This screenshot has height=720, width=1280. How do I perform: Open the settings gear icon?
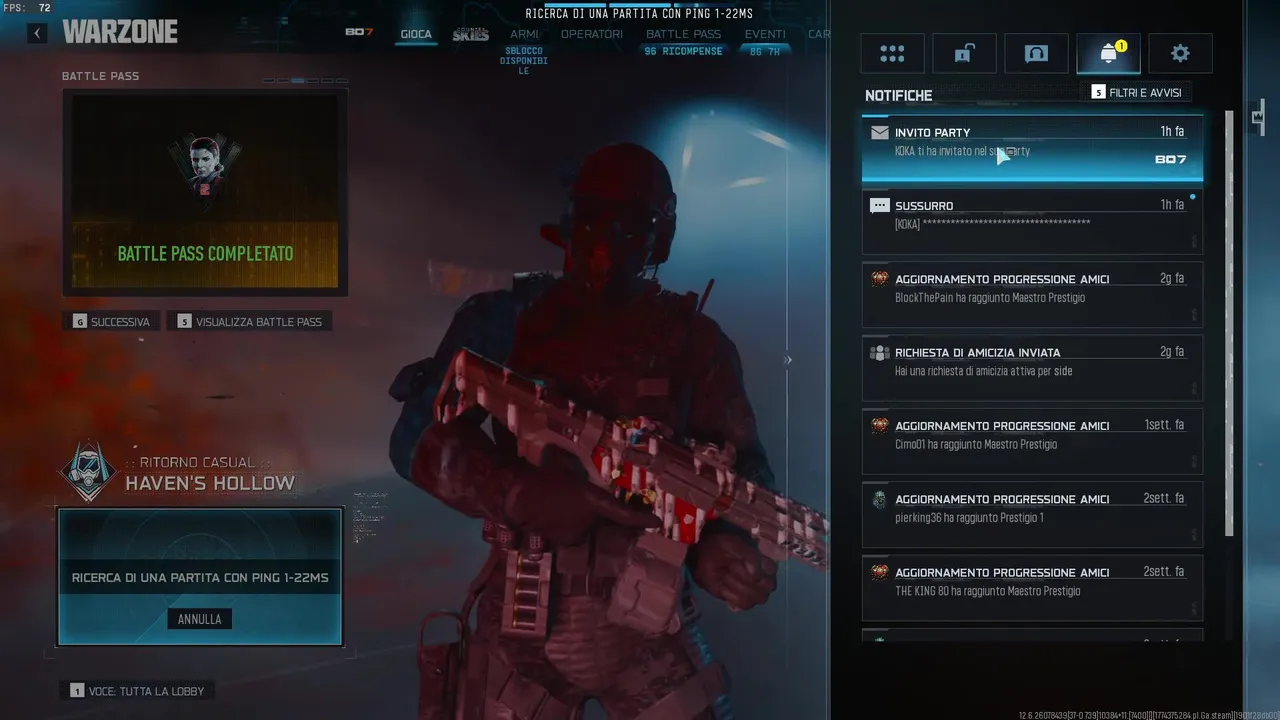click(1180, 54)
